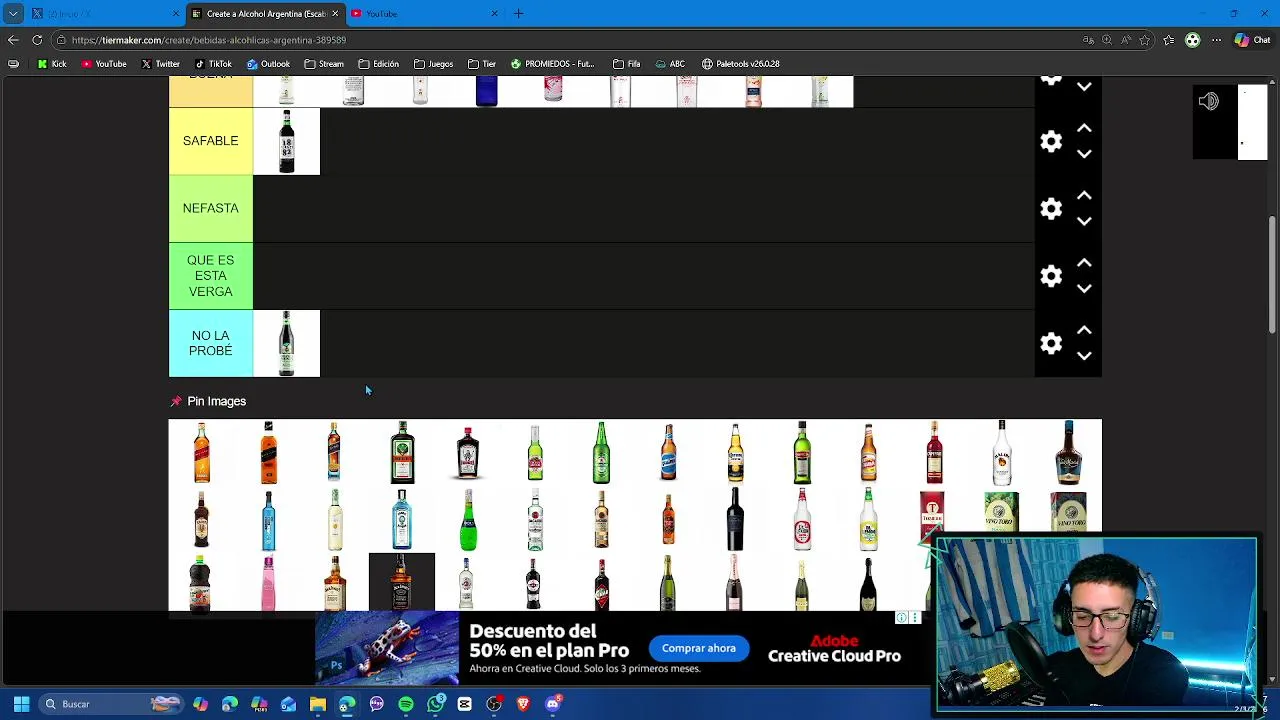Switch to the Create a Alcohol Argentina tab

[265, 13]
